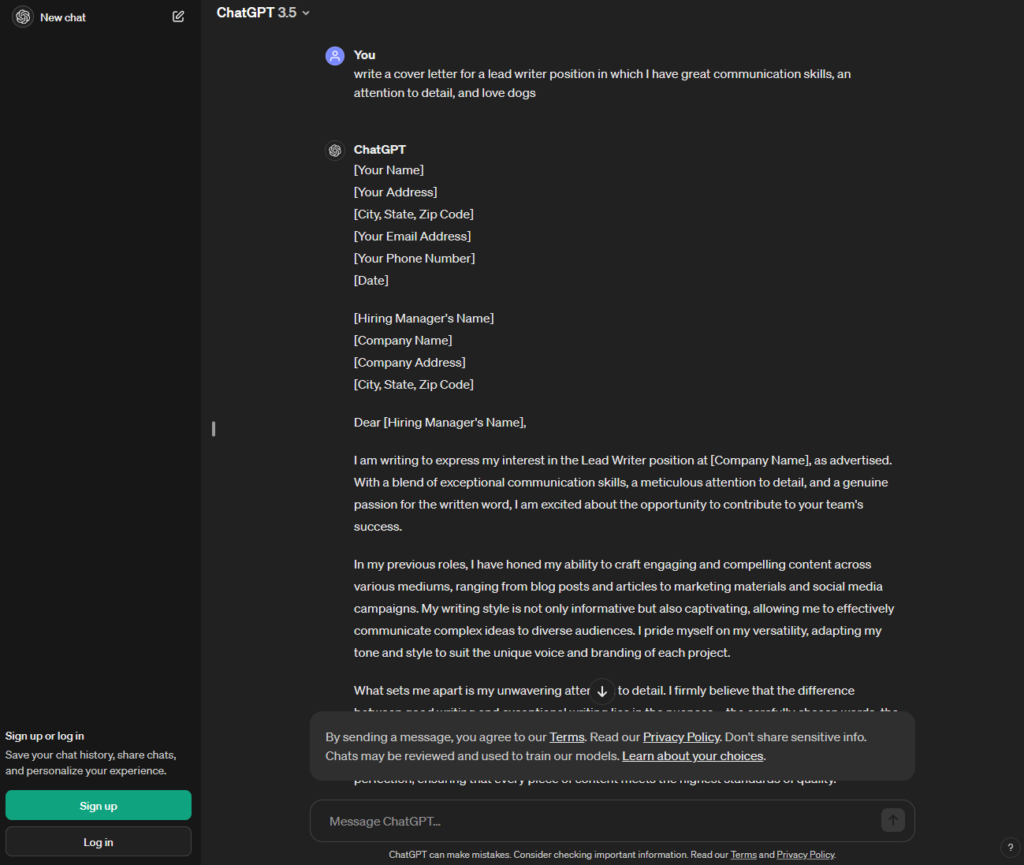
Task: Select the compose new chat pencil icon
Action: (x=178, y=16)
